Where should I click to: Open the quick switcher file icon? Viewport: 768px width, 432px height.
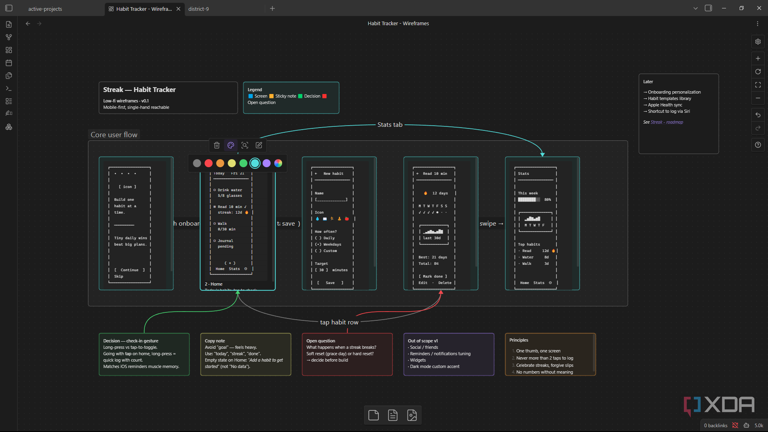[9, 24]
